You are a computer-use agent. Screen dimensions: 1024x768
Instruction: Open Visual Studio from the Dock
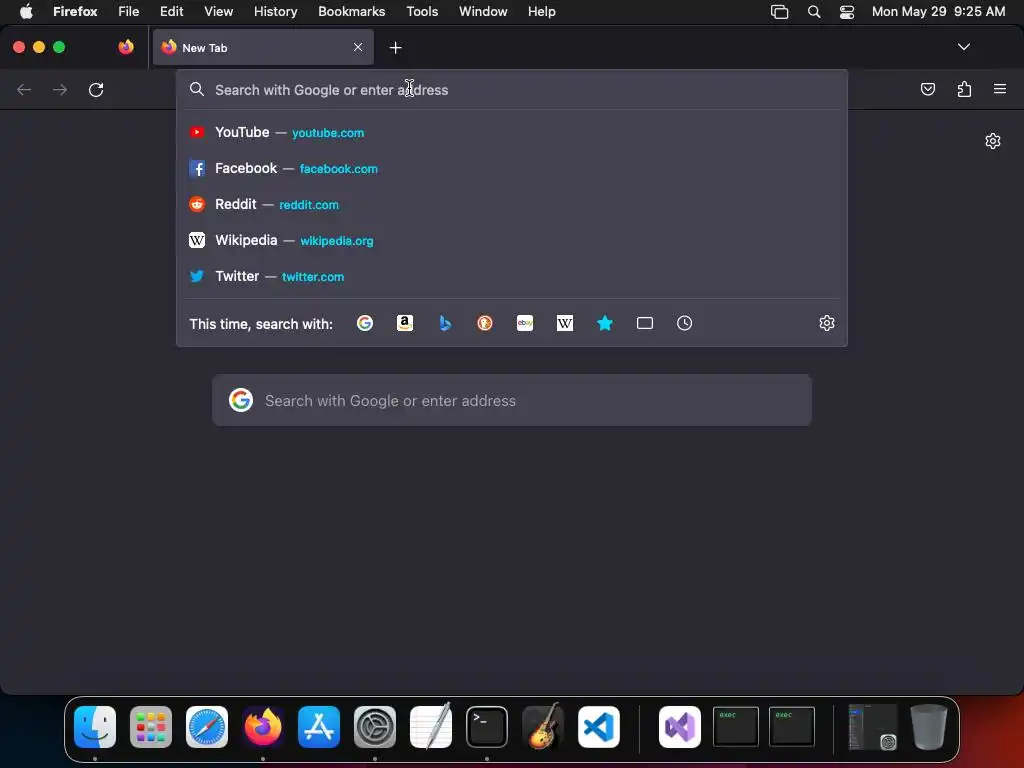coord(680,727)
